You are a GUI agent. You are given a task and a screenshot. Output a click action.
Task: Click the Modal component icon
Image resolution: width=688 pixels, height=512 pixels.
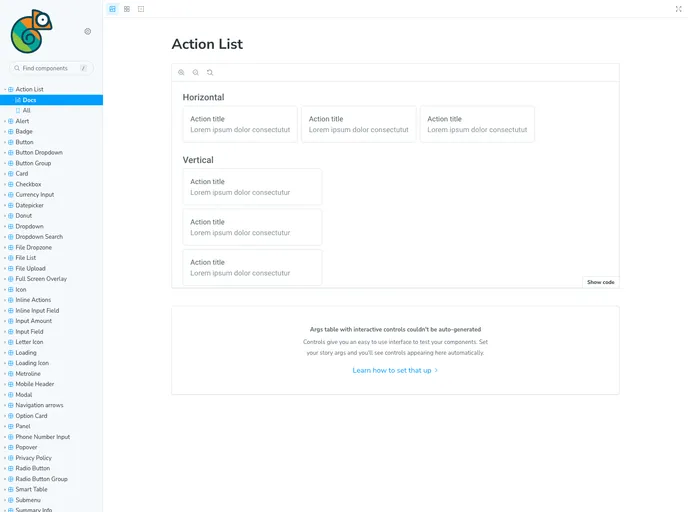[x=11, y=395]
